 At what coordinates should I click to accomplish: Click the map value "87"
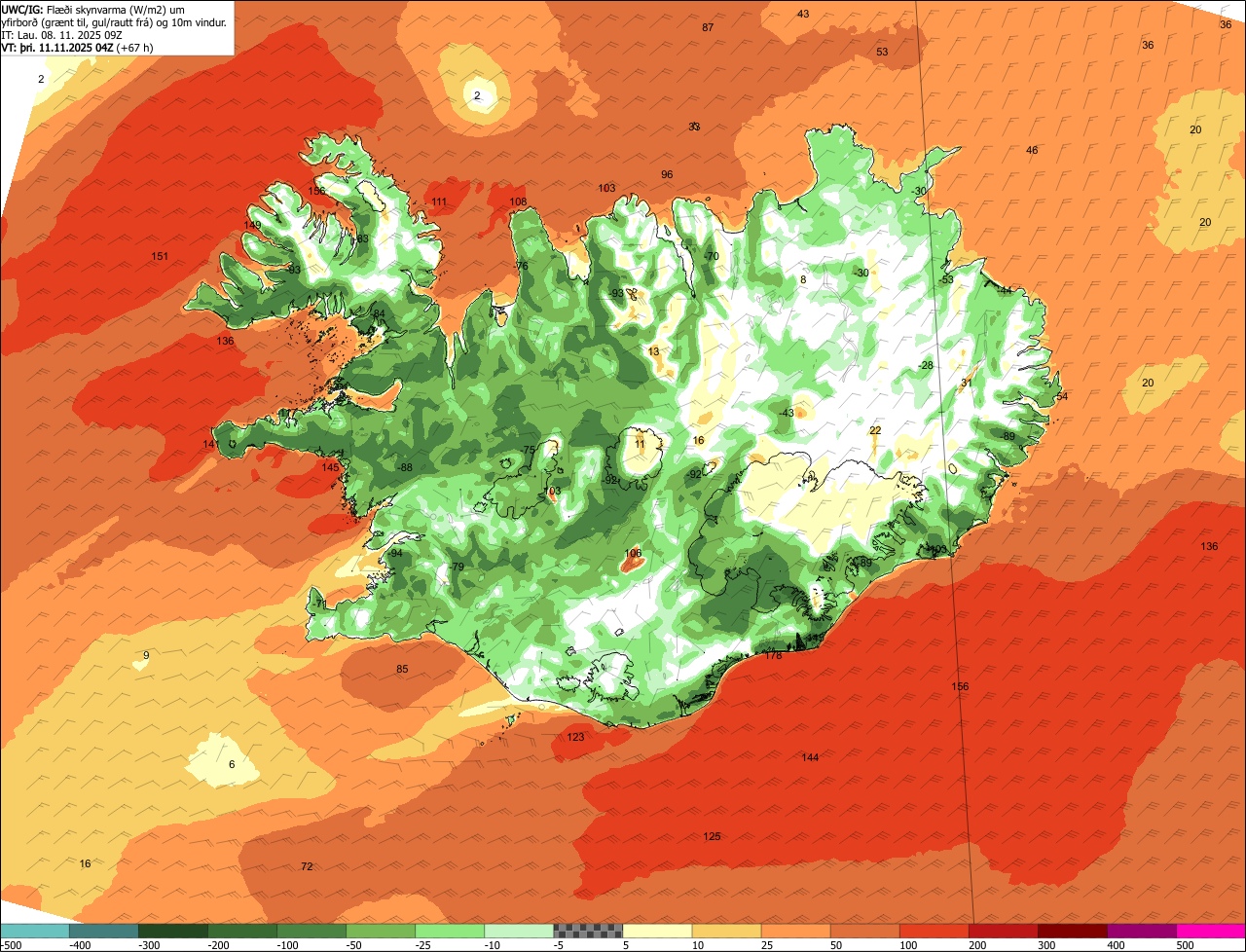tap(708, 27)
